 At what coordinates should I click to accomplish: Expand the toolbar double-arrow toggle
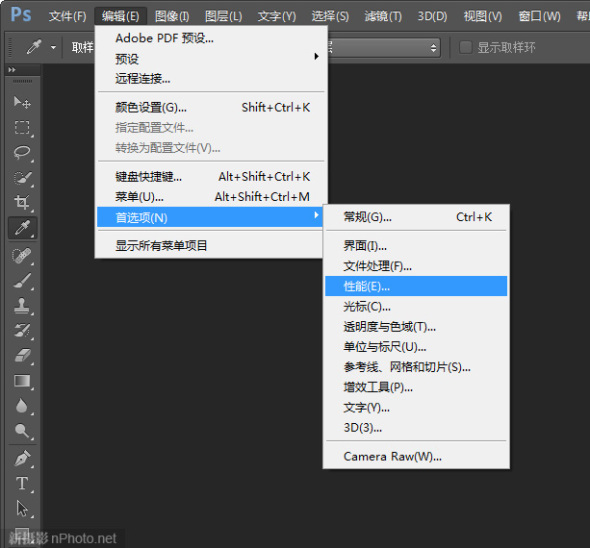point(12,70)
